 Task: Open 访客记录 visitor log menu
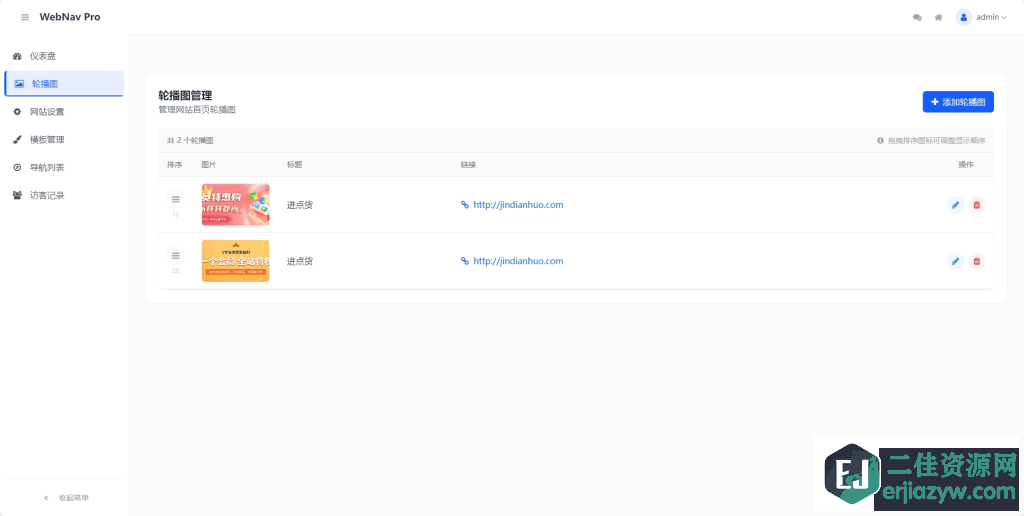click(46, 196)
